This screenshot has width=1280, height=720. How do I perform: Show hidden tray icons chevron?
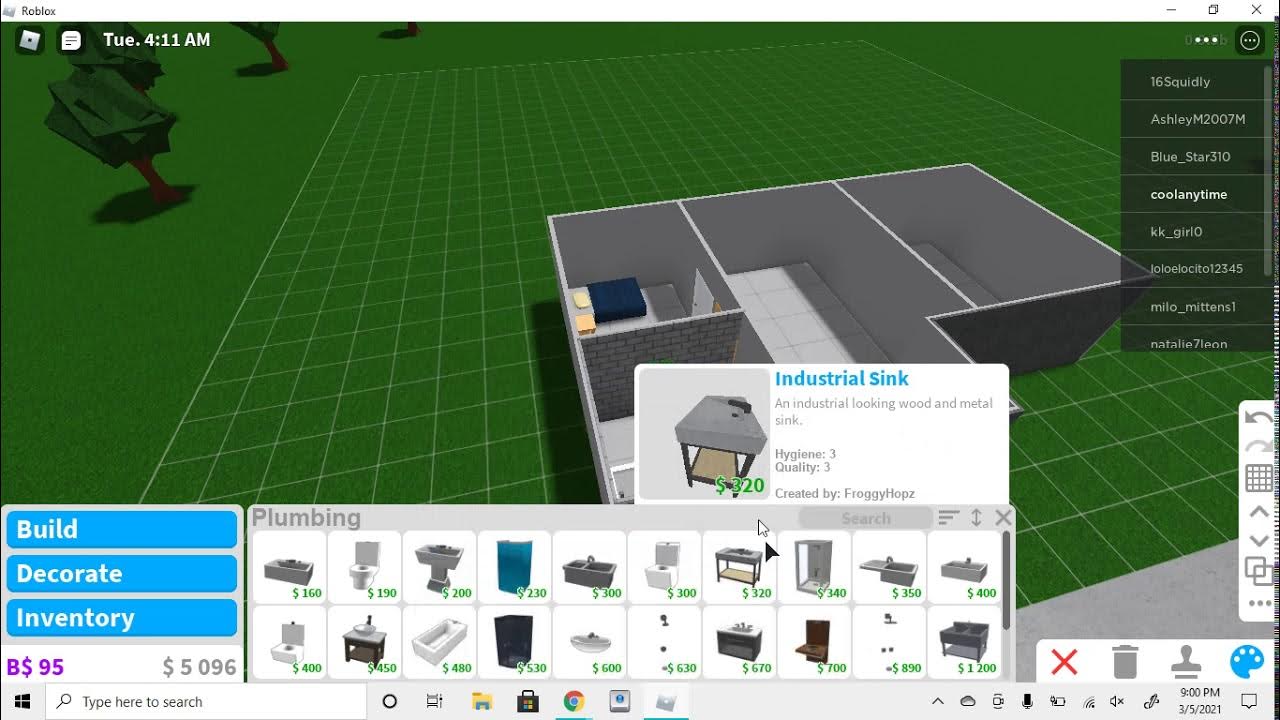click(938, 702)
